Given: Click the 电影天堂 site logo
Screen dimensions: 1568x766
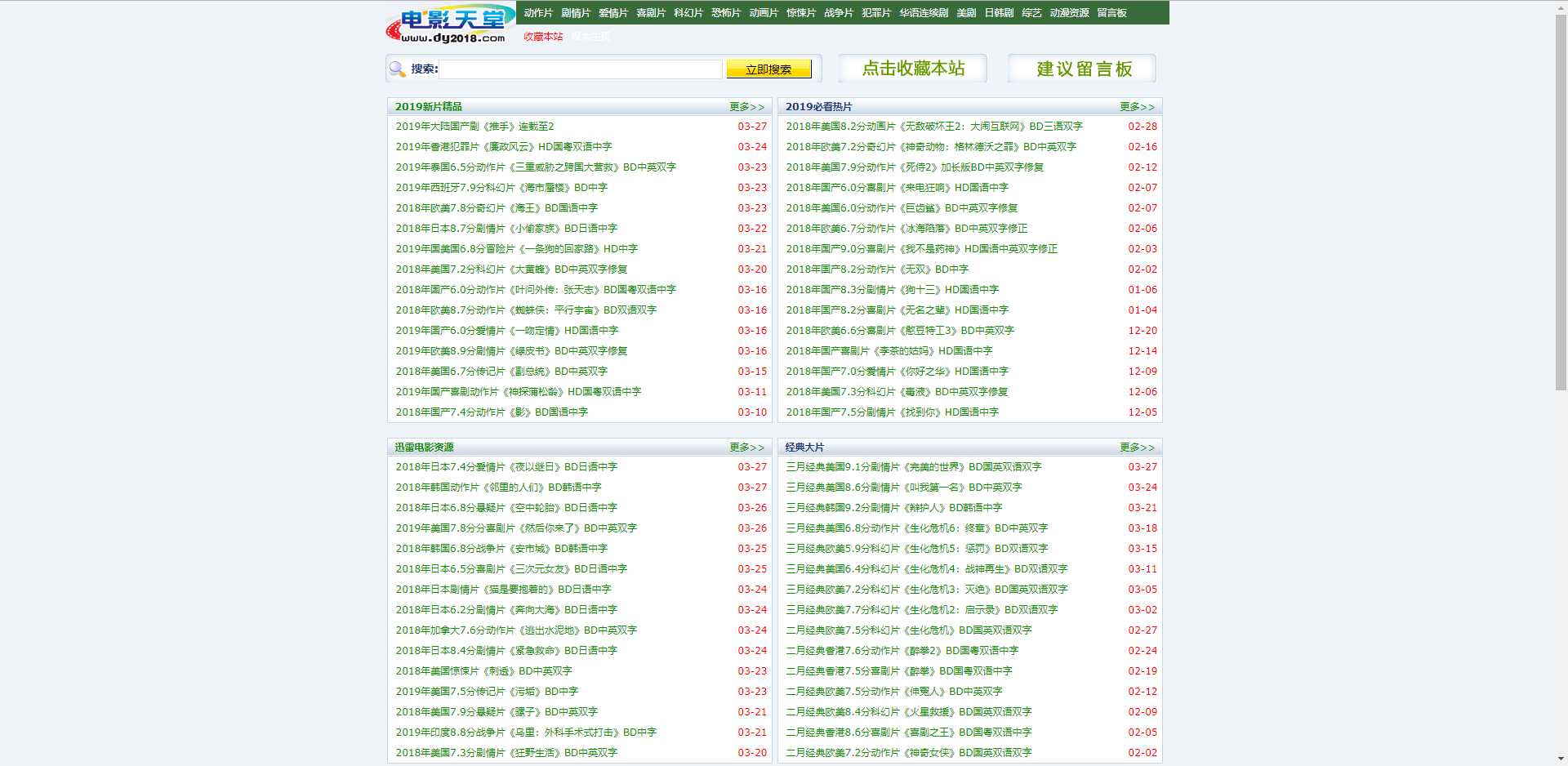Looking at the screenshot, I should 450,24.
